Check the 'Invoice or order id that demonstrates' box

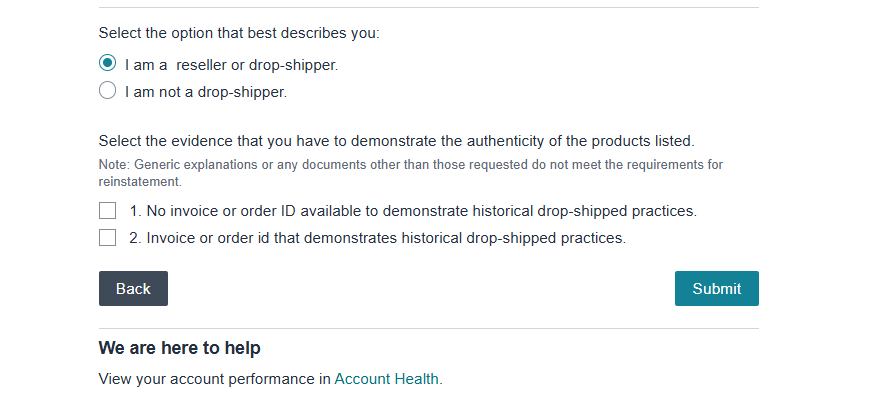click(107, 238)
